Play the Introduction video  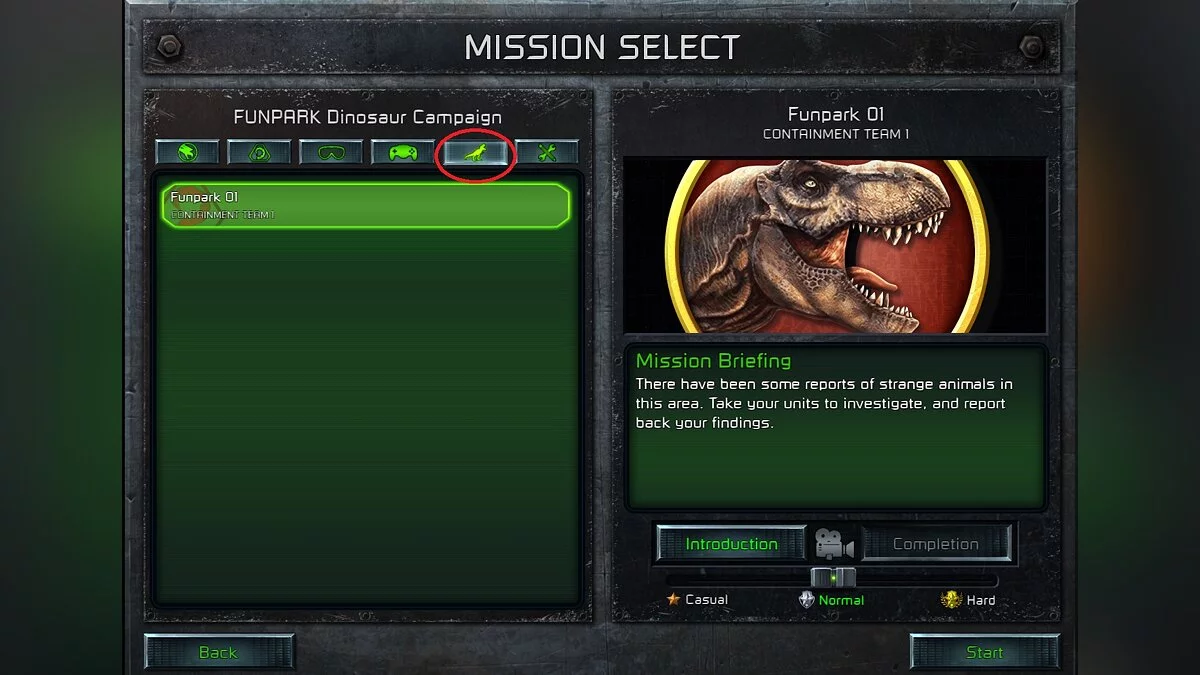point(731,544)
